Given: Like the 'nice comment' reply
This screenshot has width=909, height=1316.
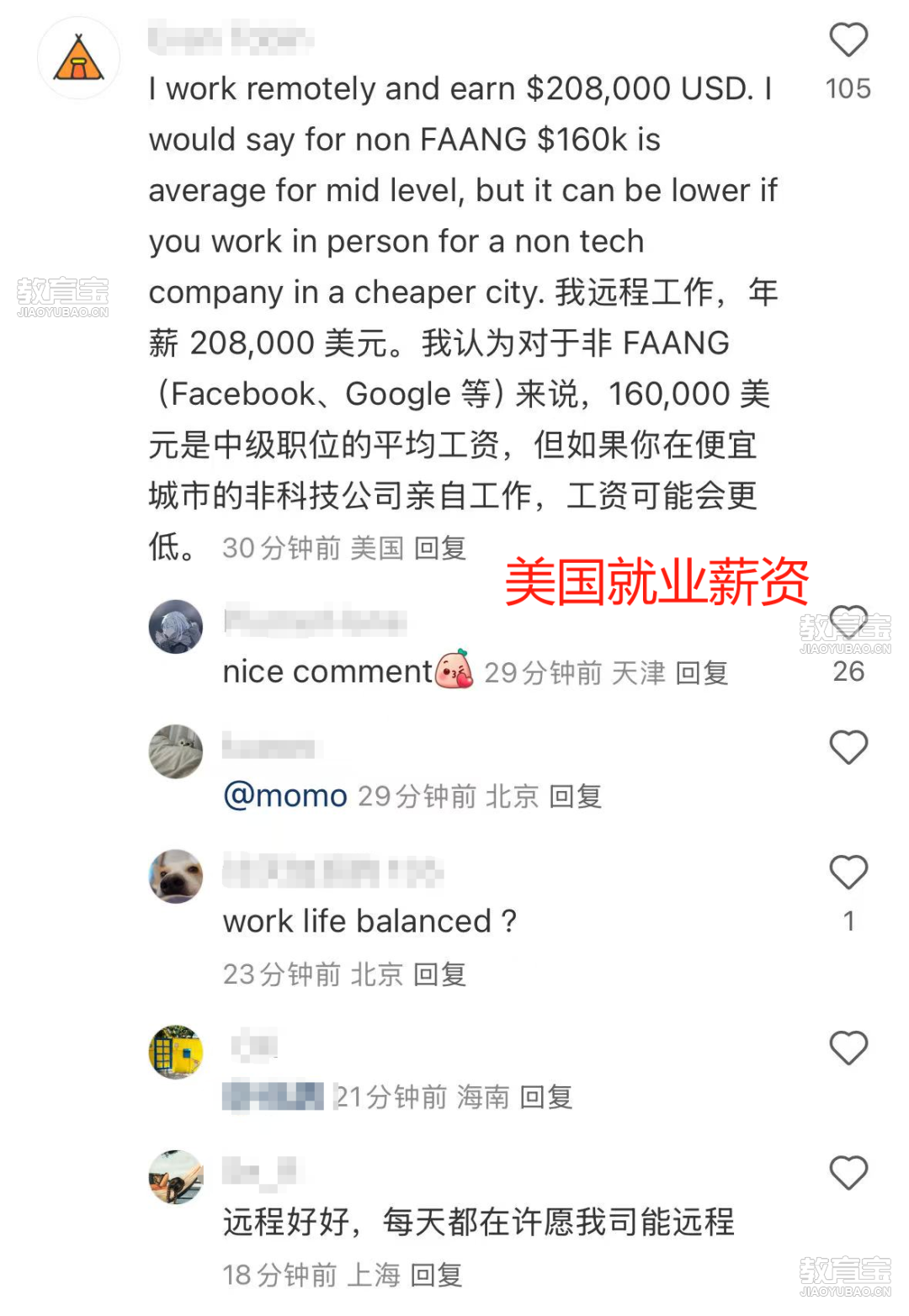Looking at the screenshot, I should point(848,624).
